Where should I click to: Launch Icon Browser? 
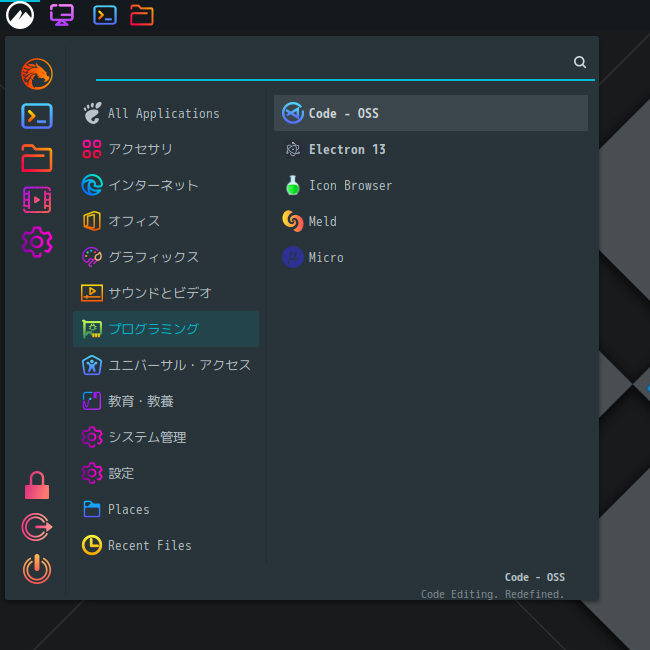[x=431, y=185]
